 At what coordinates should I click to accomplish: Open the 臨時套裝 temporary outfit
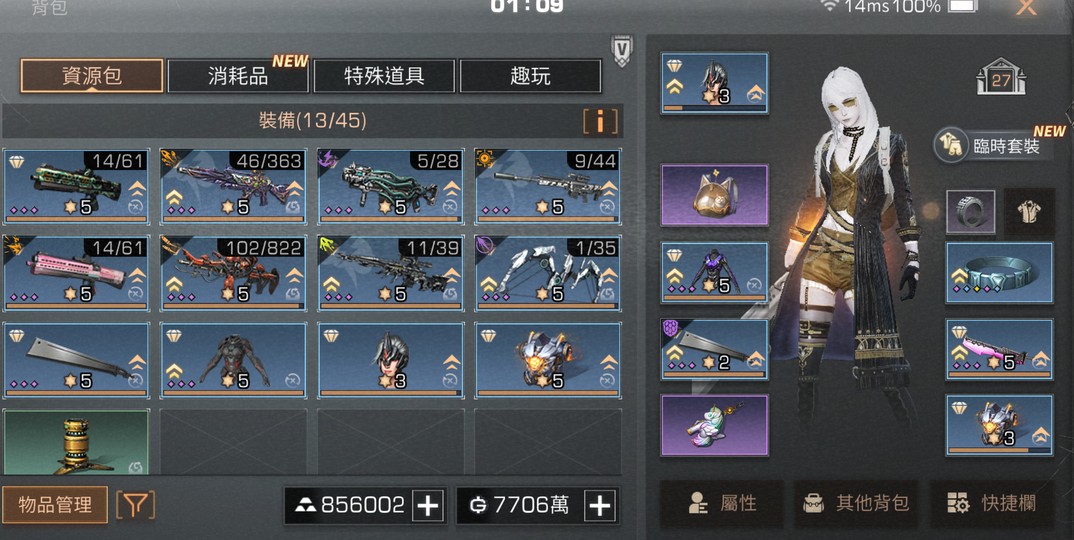click(x=993, y=145)
